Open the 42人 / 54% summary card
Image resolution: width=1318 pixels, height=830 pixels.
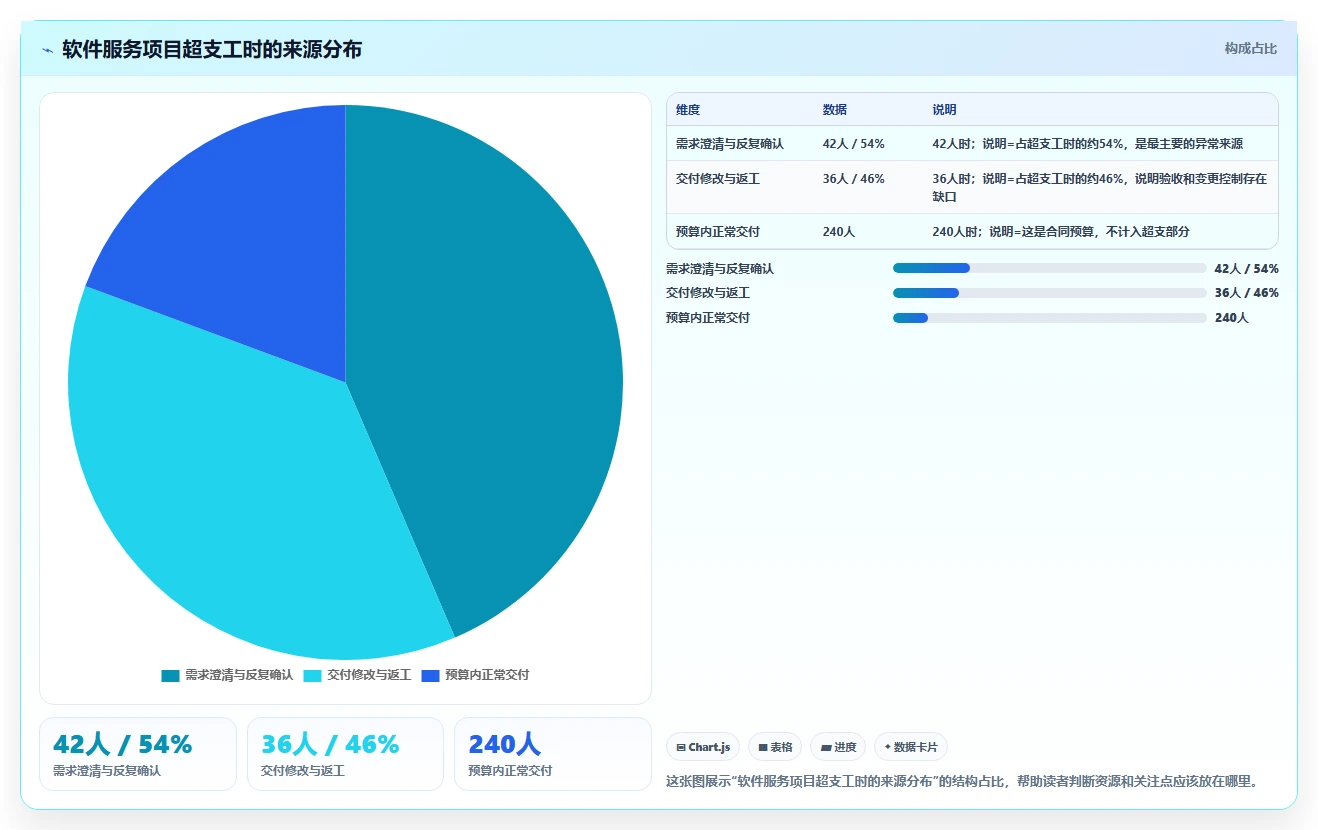138,754
